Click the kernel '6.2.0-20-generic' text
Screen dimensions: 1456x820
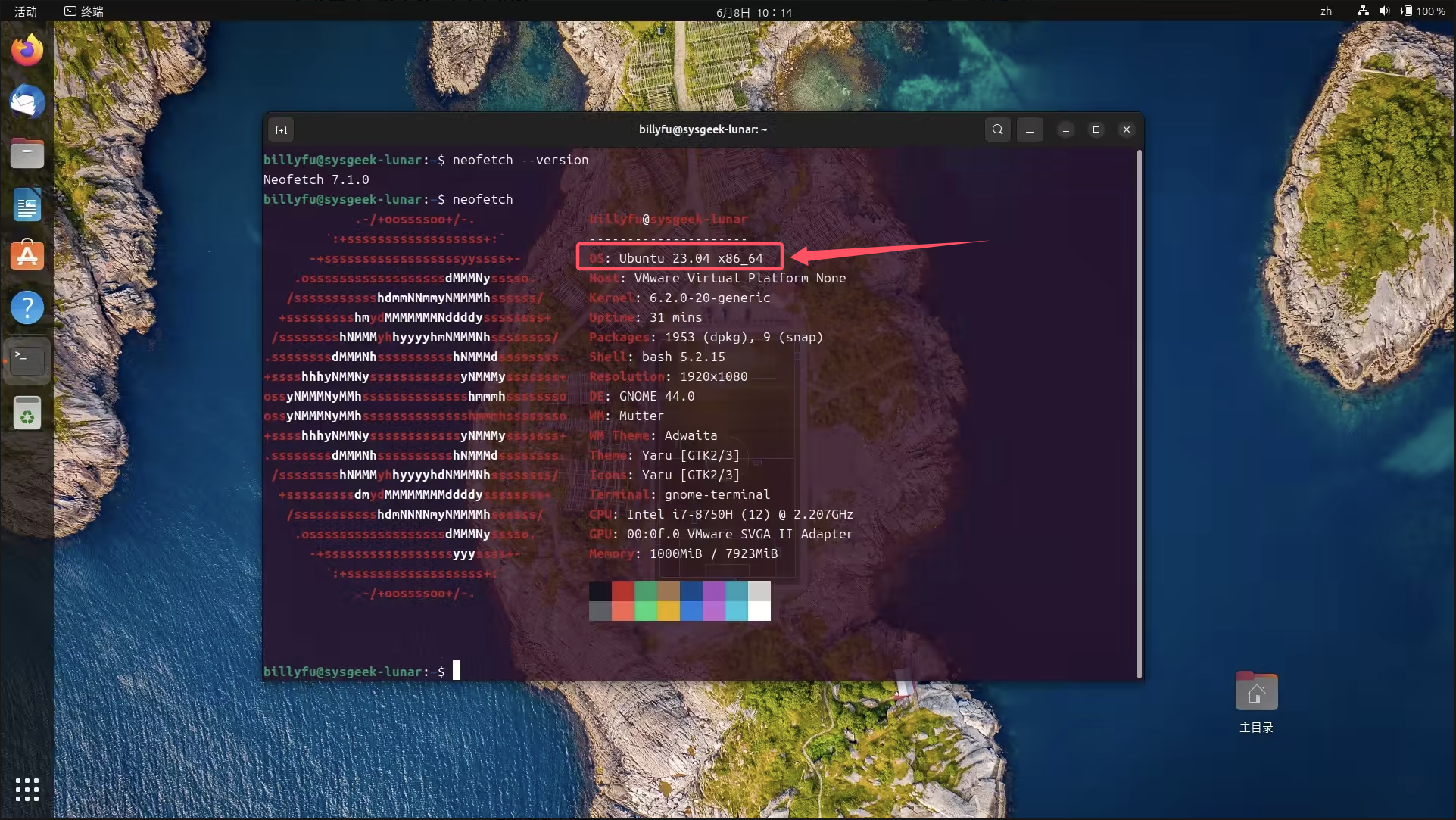709,298
